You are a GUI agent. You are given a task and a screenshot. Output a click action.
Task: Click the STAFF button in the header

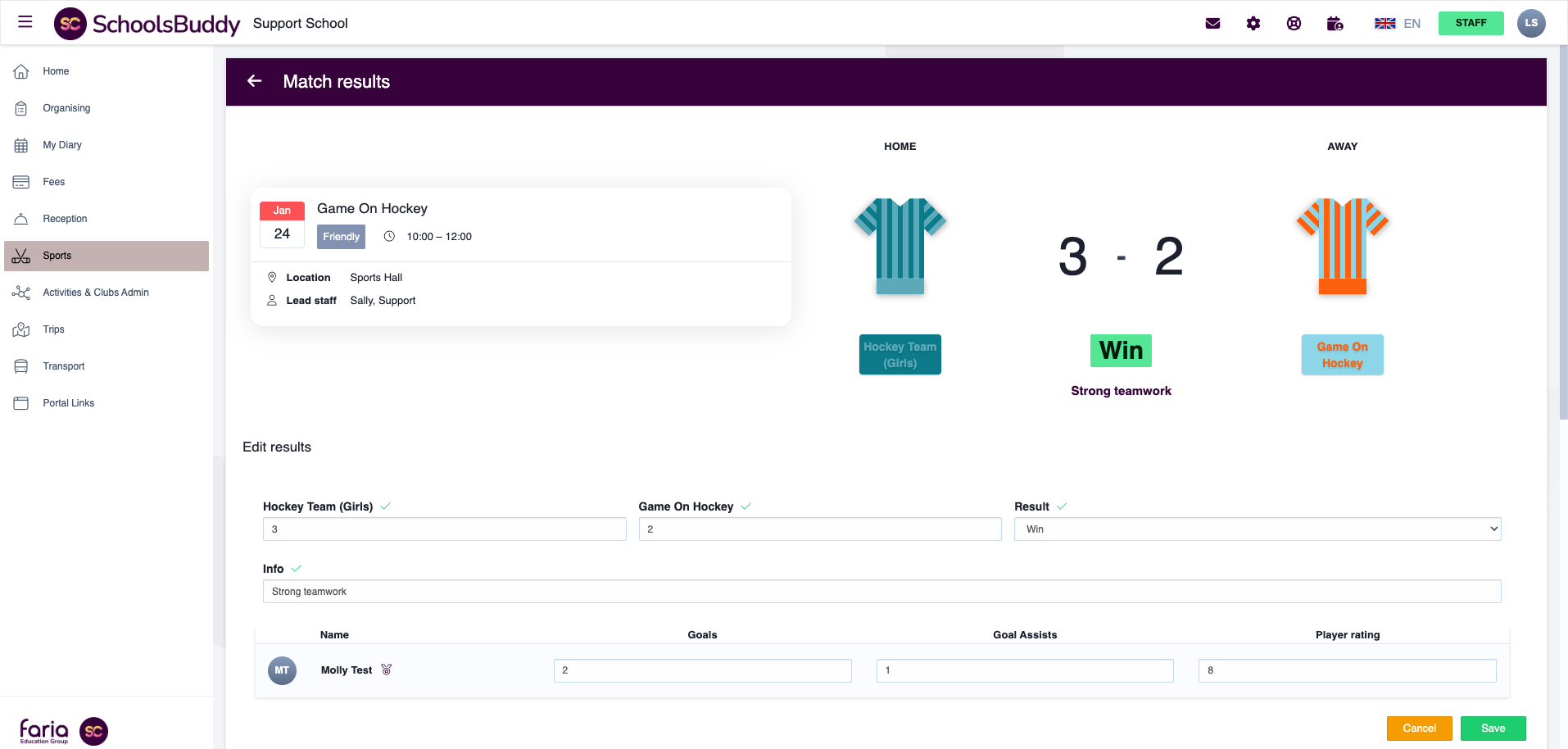pyautogui.click(x=1471, y=23)
